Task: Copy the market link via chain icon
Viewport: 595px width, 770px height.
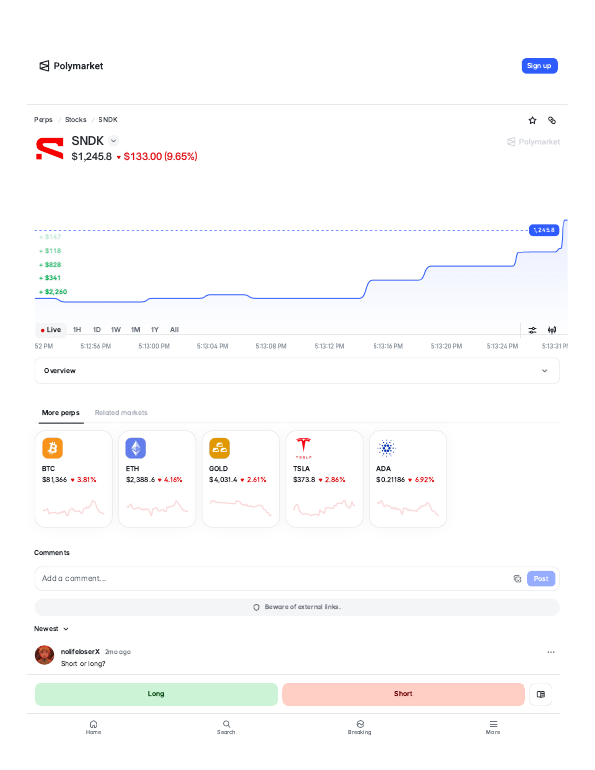Action: point(552,120)
